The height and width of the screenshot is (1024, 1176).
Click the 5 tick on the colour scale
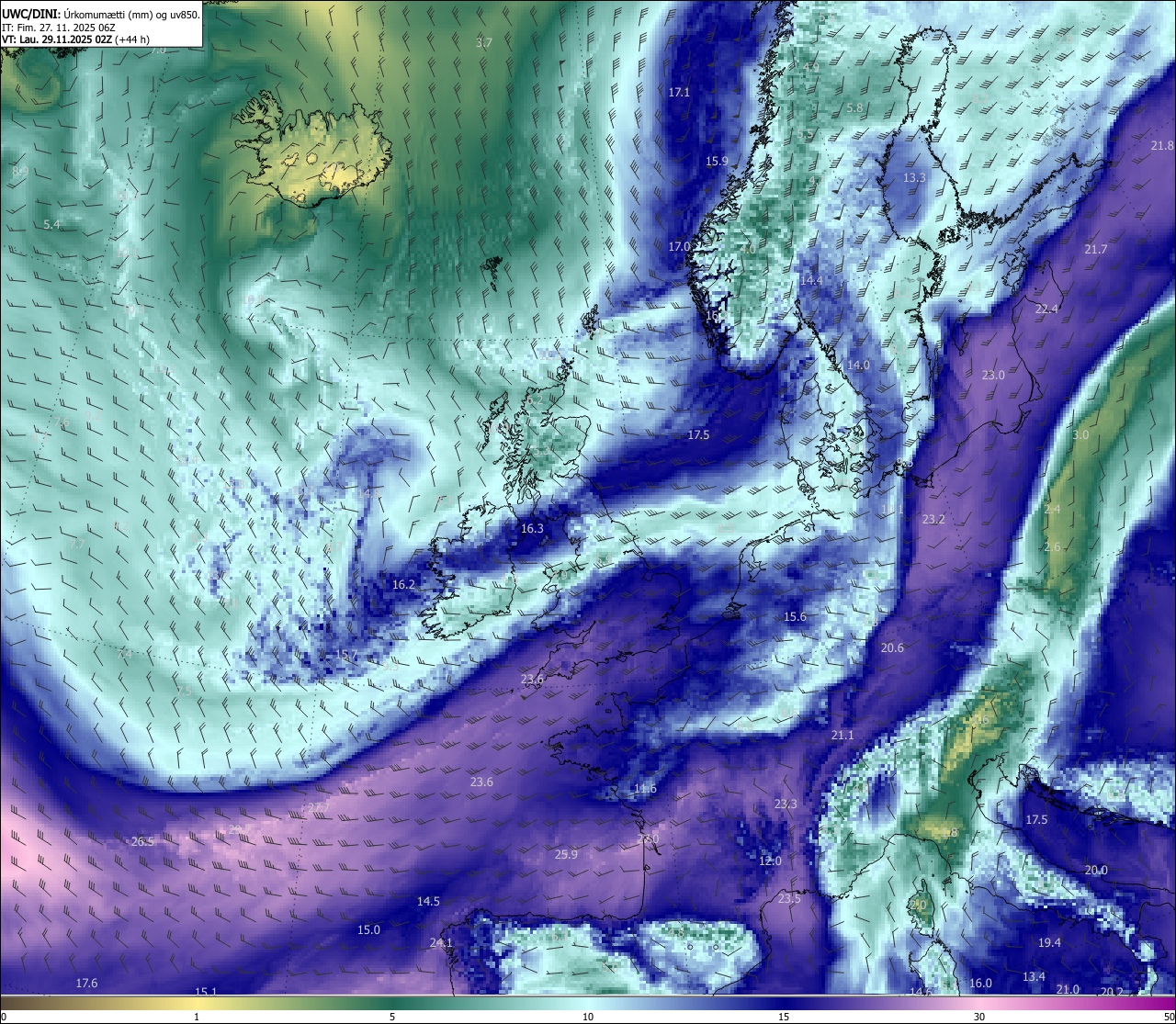point(392,1017)
